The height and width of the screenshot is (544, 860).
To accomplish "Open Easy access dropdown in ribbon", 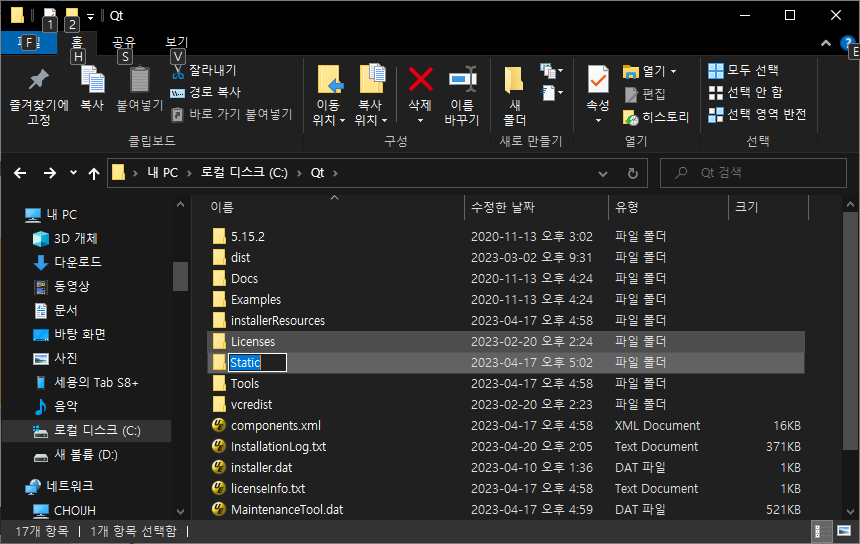I will point(552,93).
